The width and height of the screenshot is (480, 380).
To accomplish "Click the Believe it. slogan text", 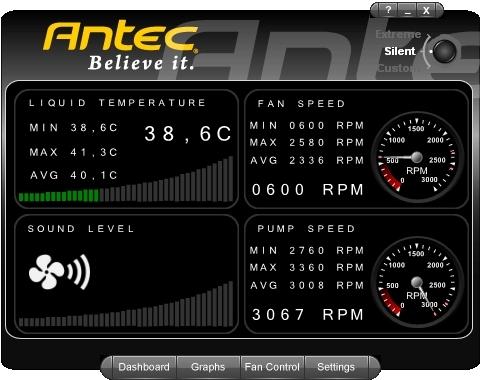I will tap(141, 63).
